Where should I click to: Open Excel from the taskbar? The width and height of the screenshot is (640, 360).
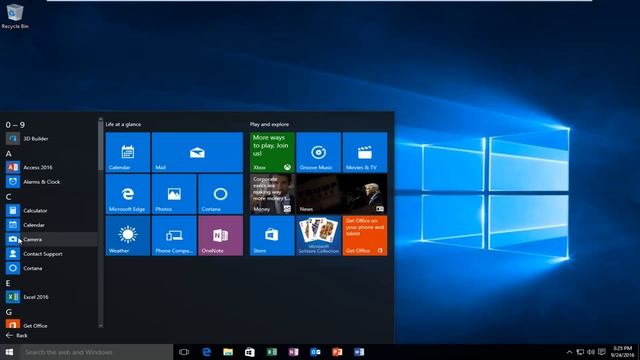pos(272,352)
